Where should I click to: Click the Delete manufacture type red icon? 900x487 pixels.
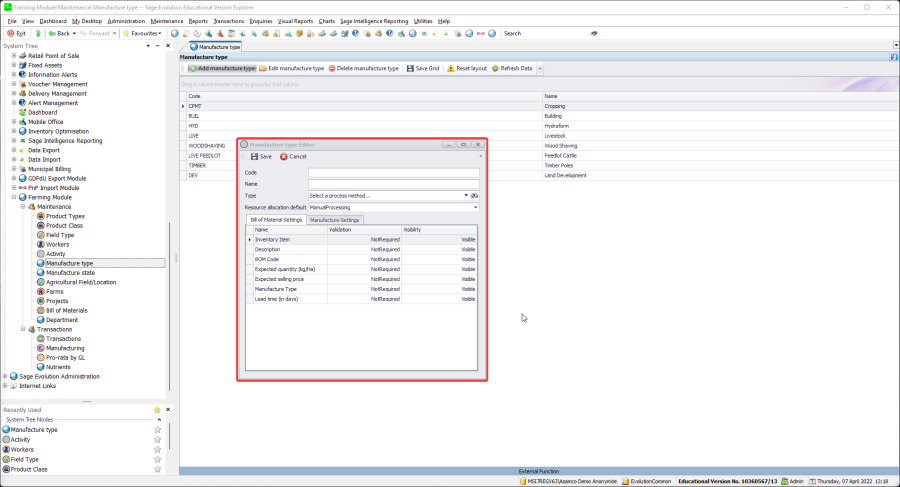(332, 68)
